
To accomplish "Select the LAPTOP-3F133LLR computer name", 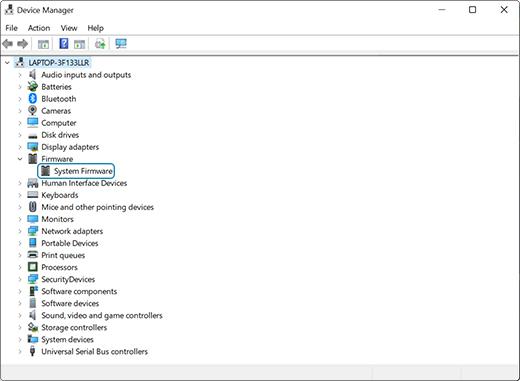I will (59, 63).
